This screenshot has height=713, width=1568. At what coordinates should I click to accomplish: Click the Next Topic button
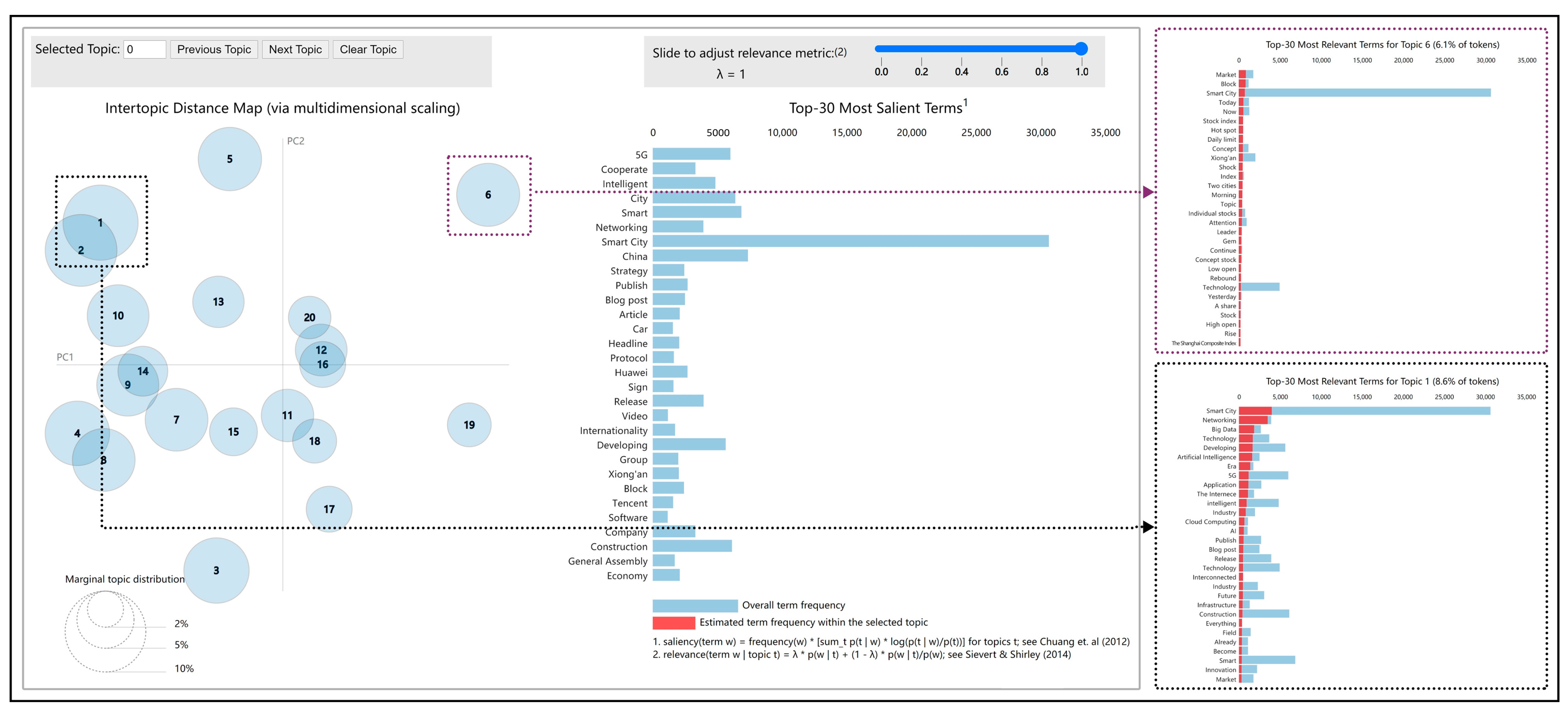[x=295, y=49]
